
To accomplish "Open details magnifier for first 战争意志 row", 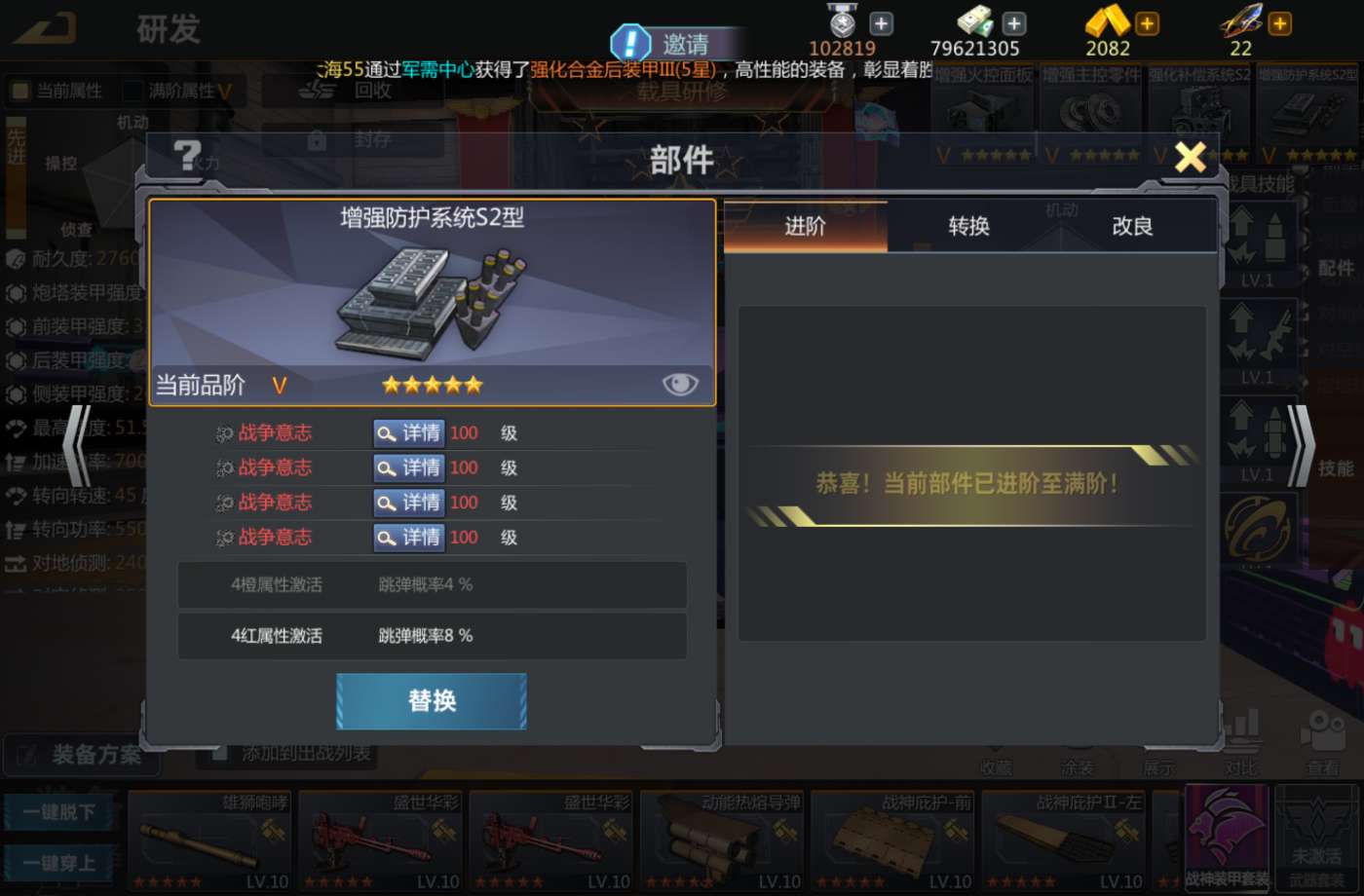I will coord(408,433).
